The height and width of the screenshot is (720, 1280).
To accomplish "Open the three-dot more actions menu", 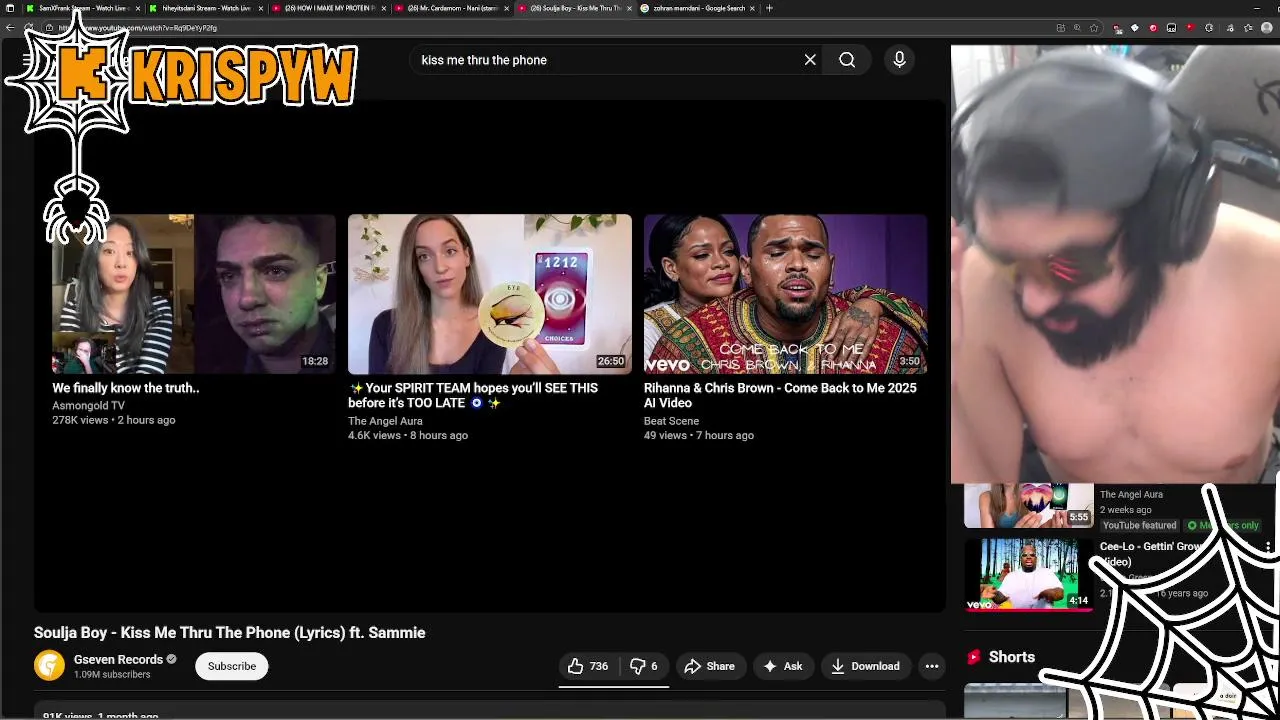I will (x=932, y=666).
